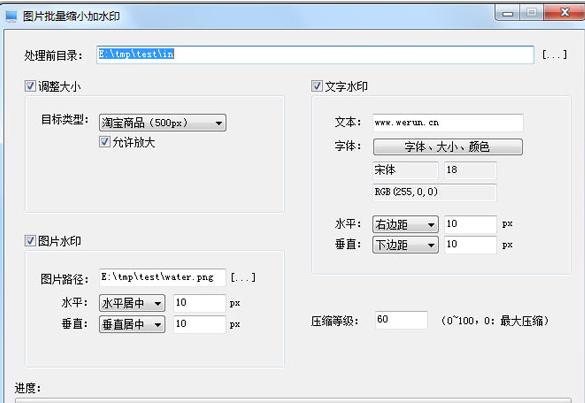Open the 目标类型 target type dropdown
The width and height of the screenshot is (585, 403).
pos(163,122)
